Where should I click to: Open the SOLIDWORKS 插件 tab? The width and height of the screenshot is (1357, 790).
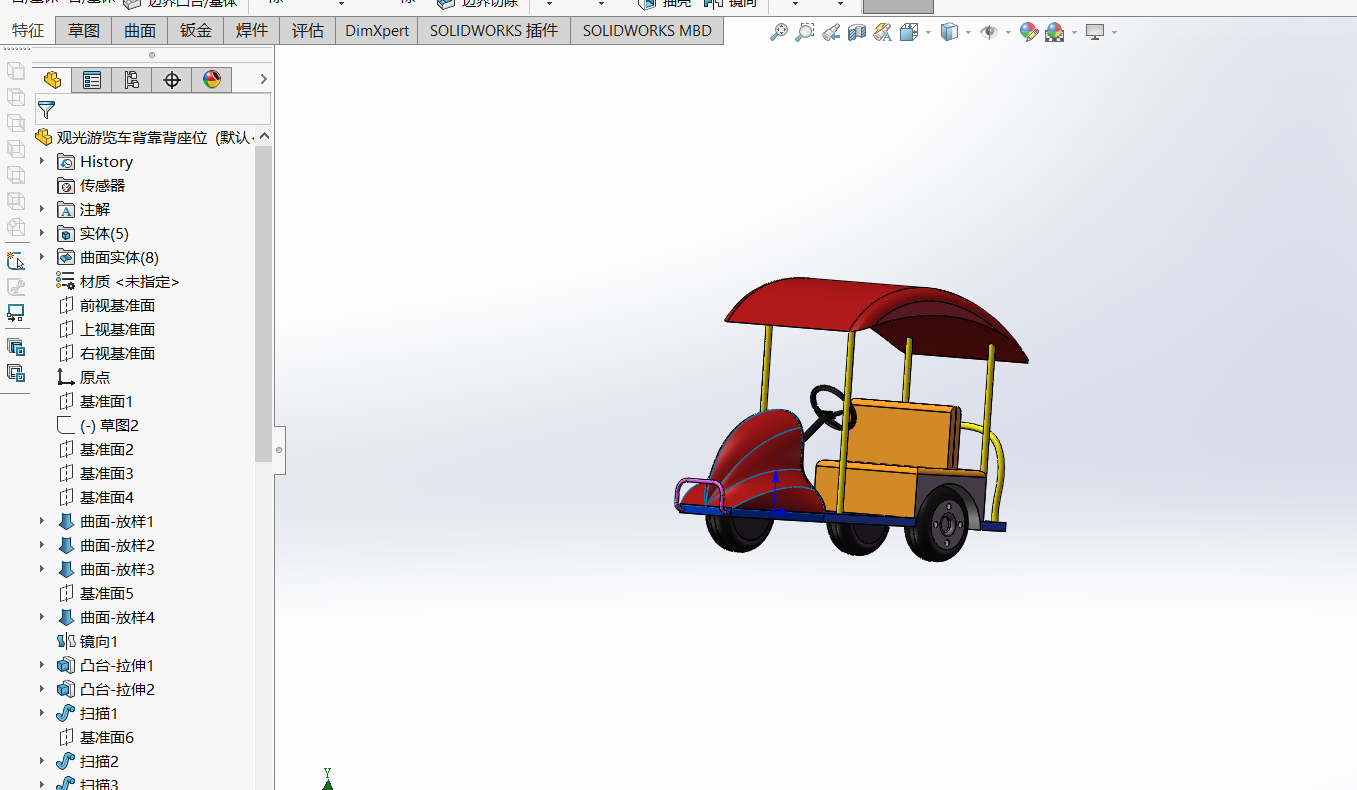(494, 30)
